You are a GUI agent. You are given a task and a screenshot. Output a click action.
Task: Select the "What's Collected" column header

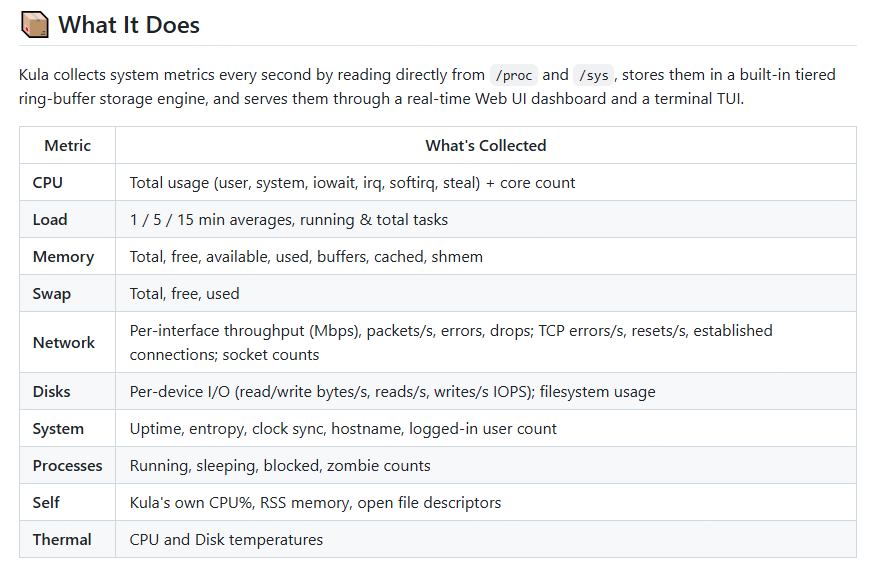(485, 146)
